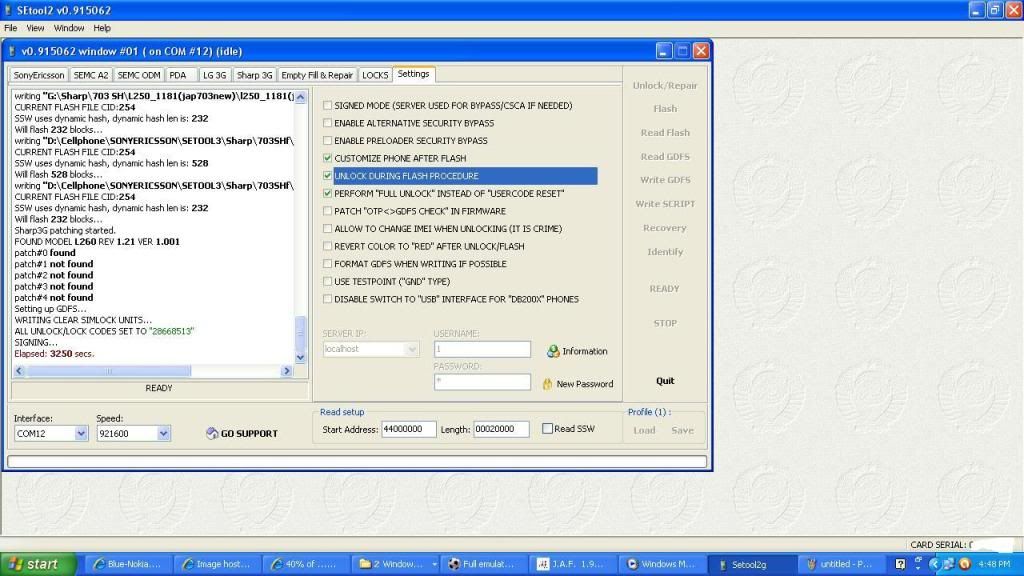Toggle the Read SSW checkbox
The width and height of the screenshot is (1024, 576).
click(547, 429)
